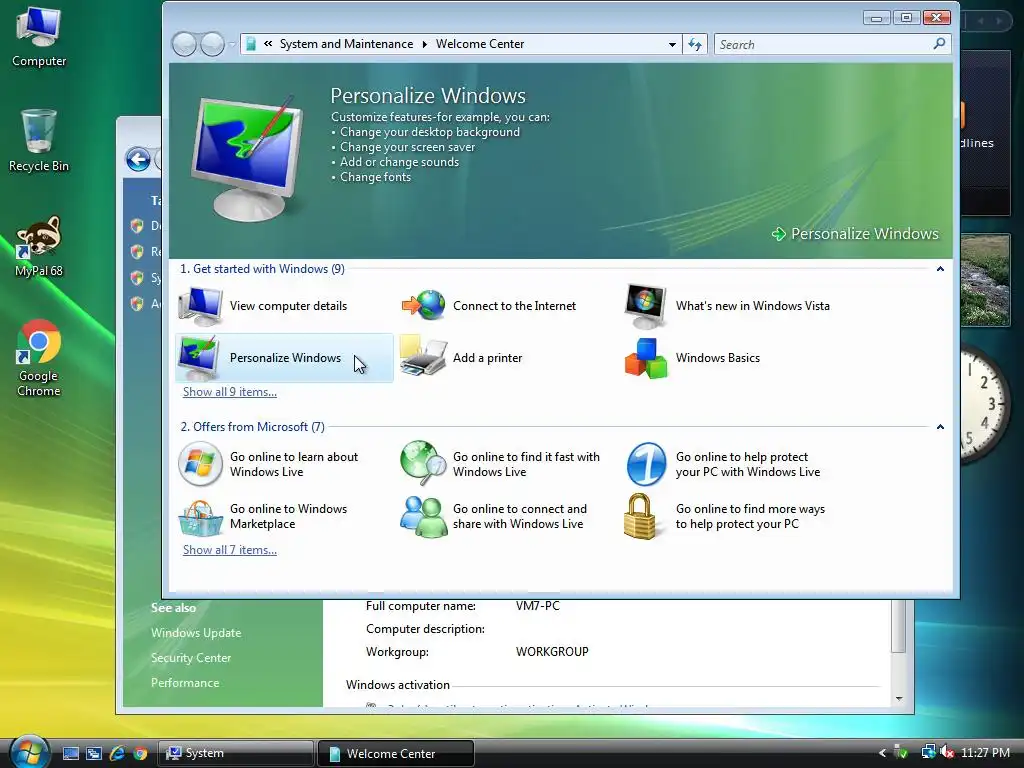The width and height of the screenshot is (1024, 768).
Task: Open Security Center in System window
Action: pyautogui.click(x=191, y=658)
